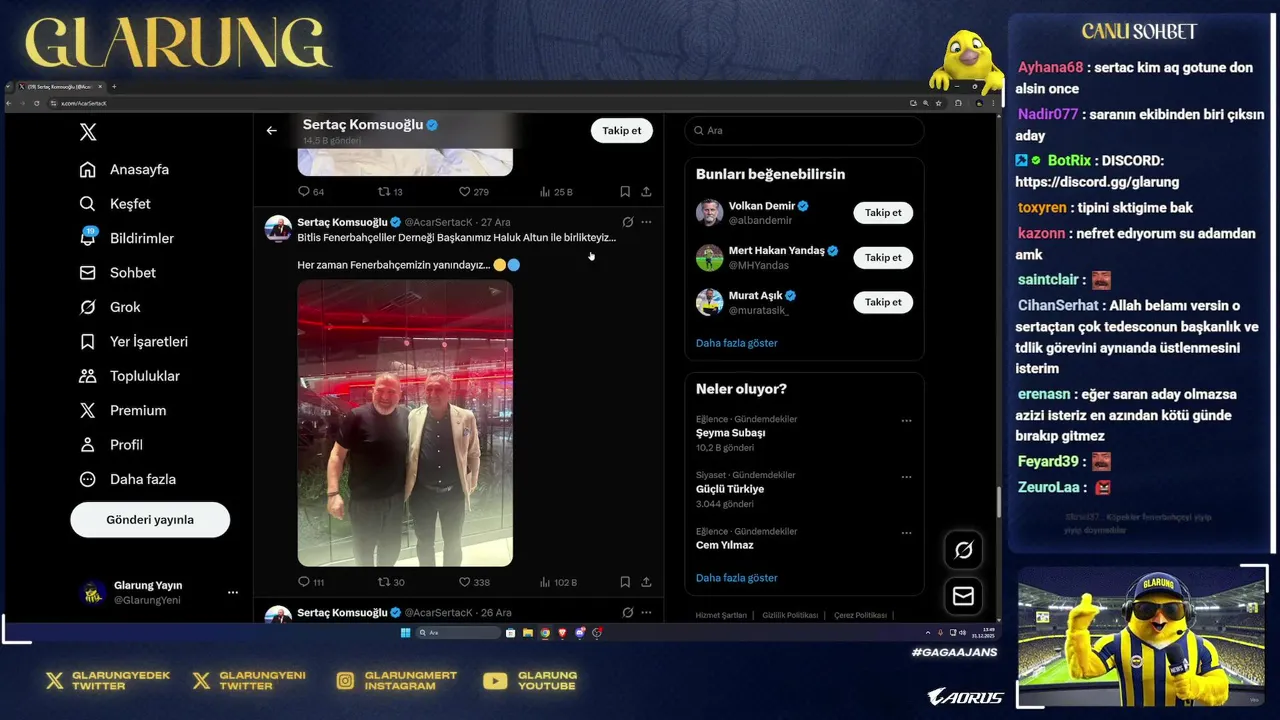Click the X logo in the sidebar

pos(88,132)
